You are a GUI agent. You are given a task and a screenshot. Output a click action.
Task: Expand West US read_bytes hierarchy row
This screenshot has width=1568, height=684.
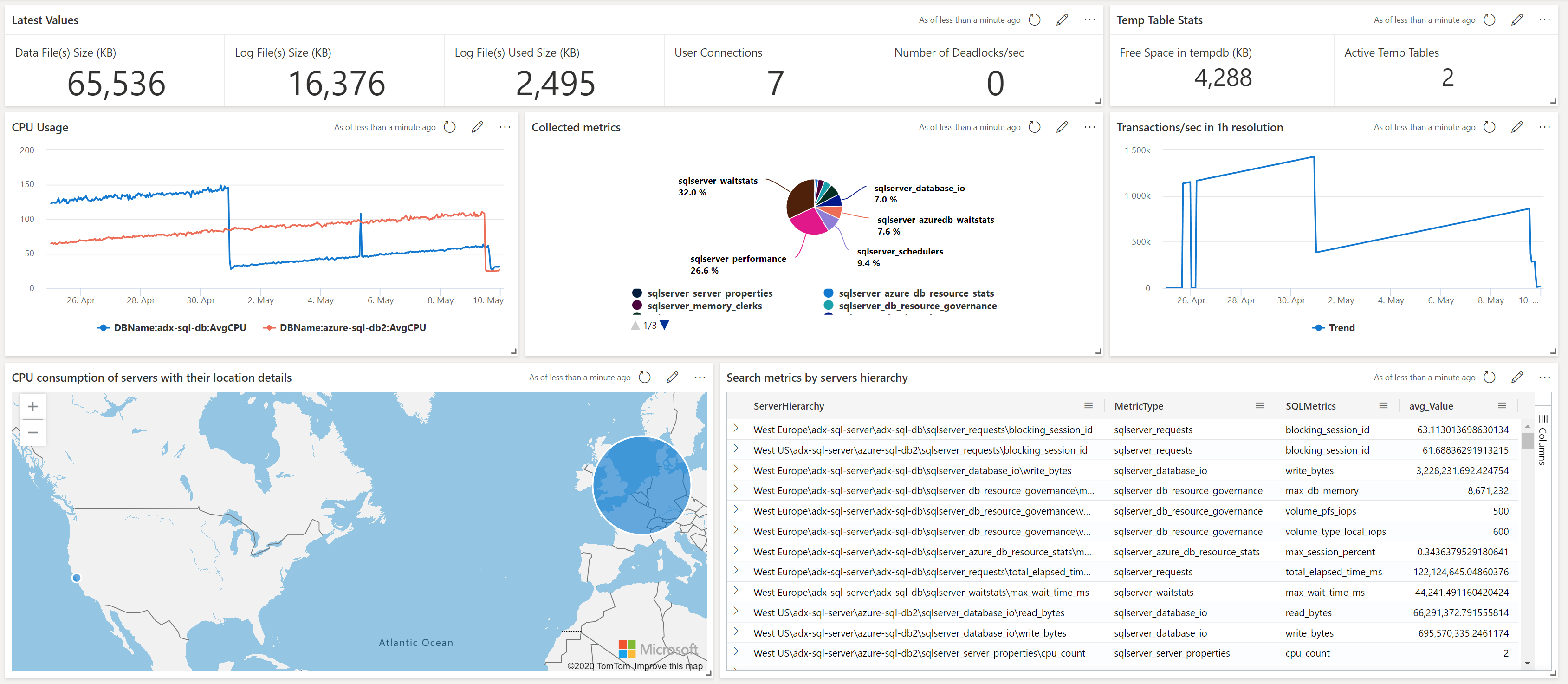[736, 612]
